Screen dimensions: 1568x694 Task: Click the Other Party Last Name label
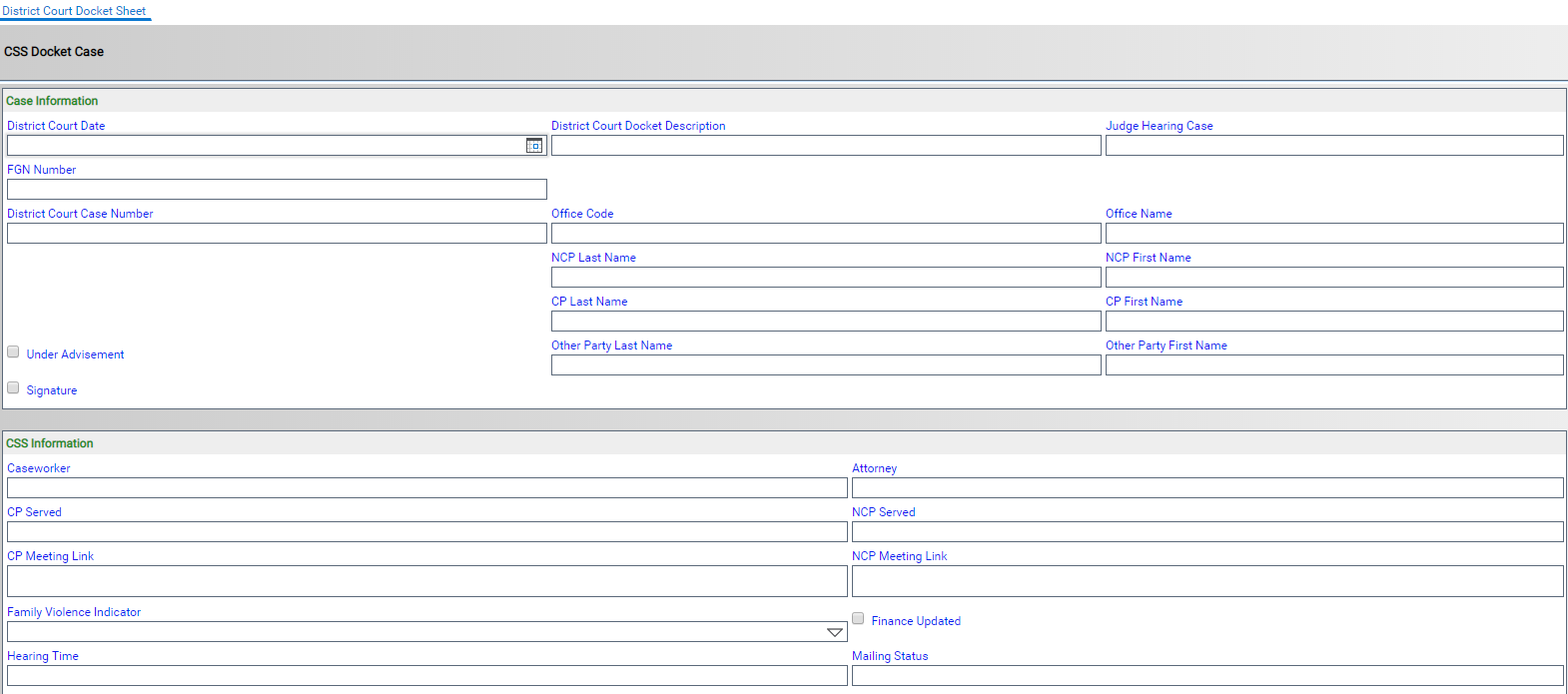click(x=612, y=346)
